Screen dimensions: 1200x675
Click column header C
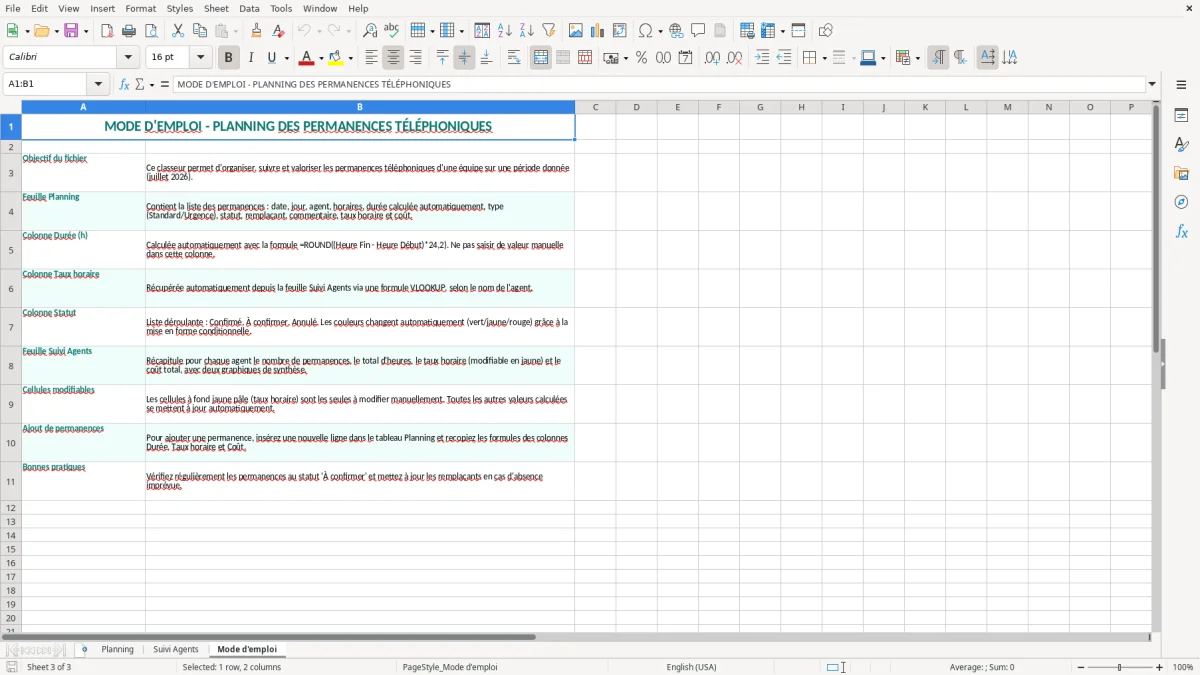point(595,107)
